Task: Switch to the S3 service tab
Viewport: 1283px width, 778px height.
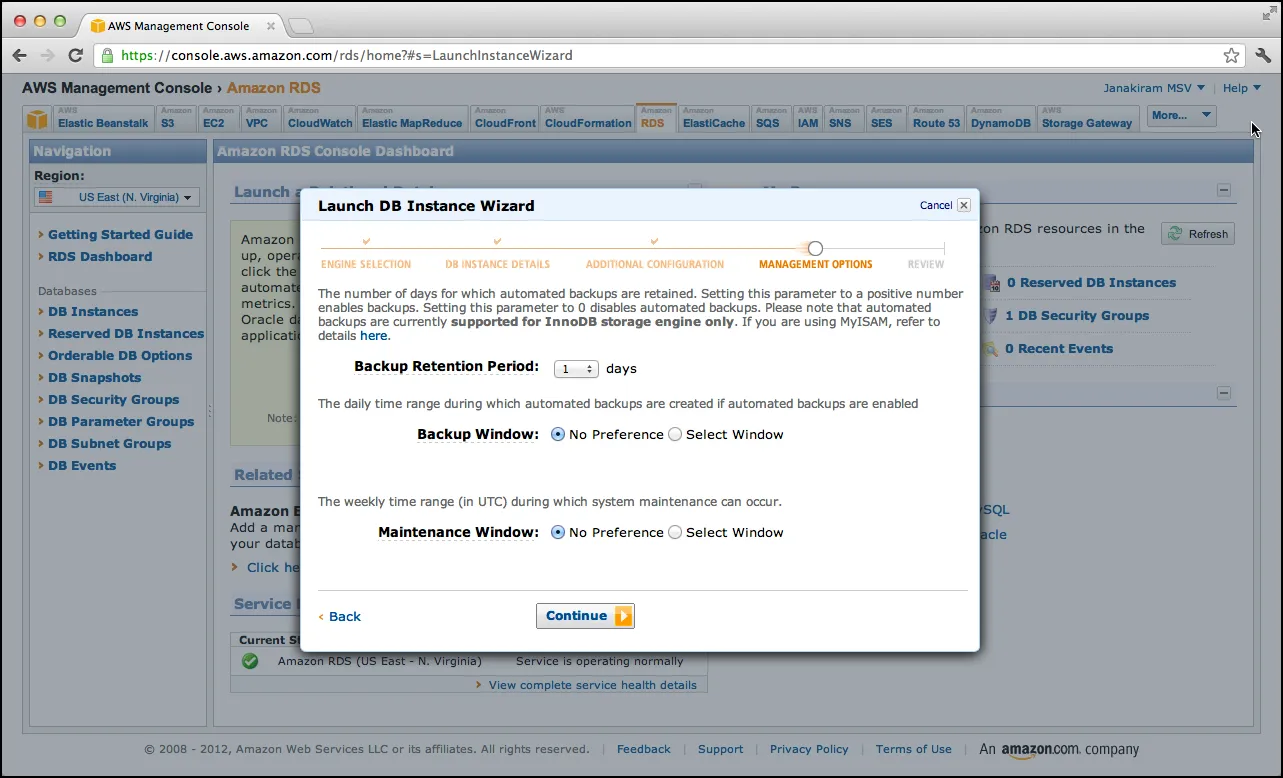Action: tap(176, 118)
